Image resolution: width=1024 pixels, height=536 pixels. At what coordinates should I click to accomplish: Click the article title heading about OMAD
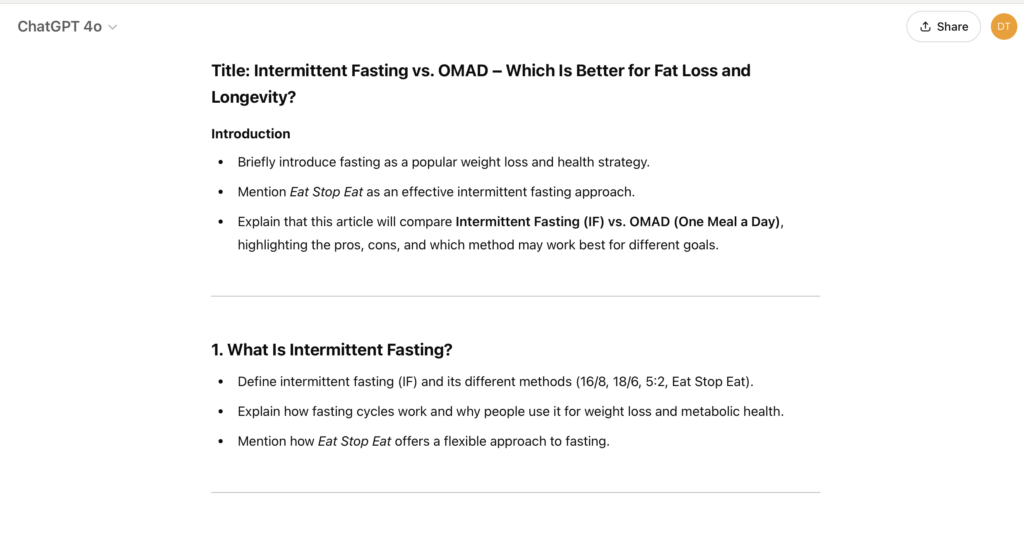pos(481,84)
